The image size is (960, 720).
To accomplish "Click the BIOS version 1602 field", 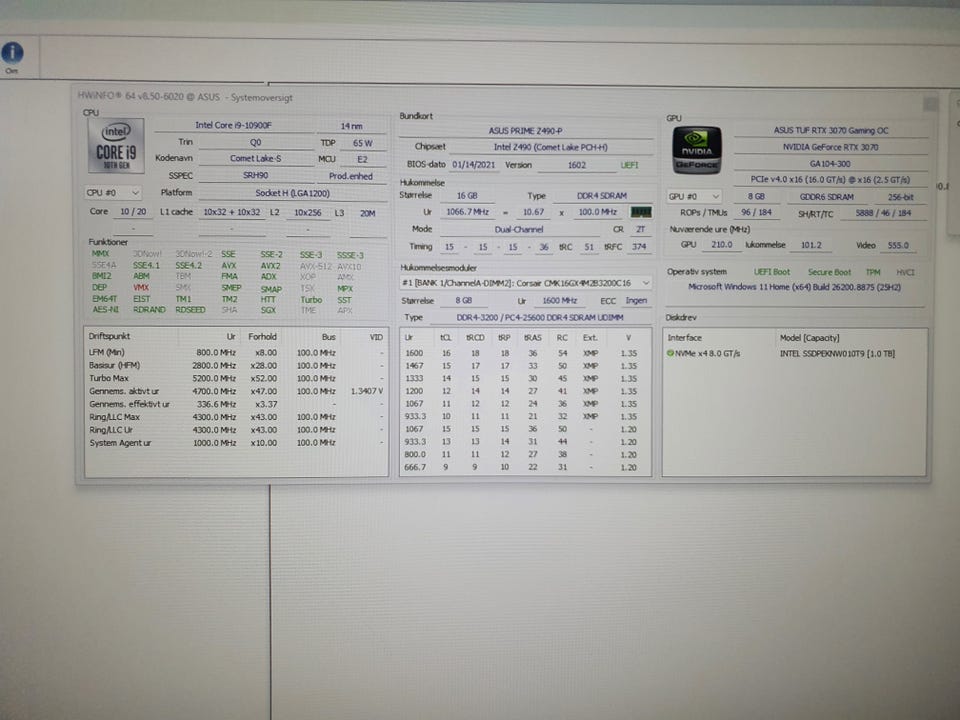I will coord(576,165).
